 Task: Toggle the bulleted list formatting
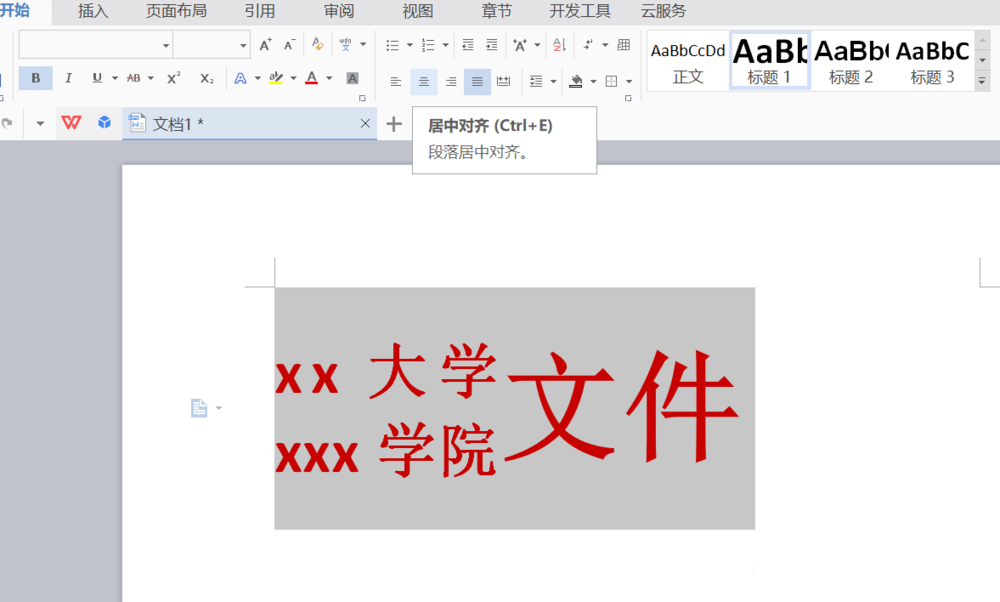coord(394,44)
